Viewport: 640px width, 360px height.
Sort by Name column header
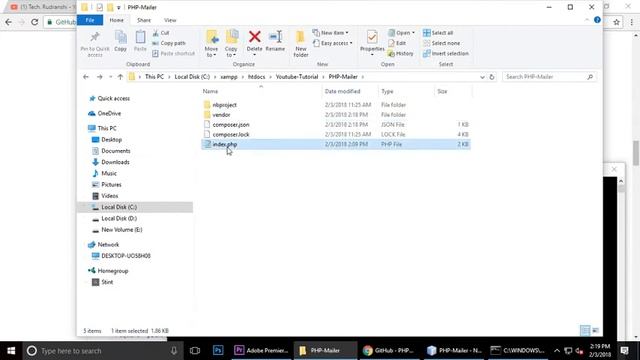210,91
